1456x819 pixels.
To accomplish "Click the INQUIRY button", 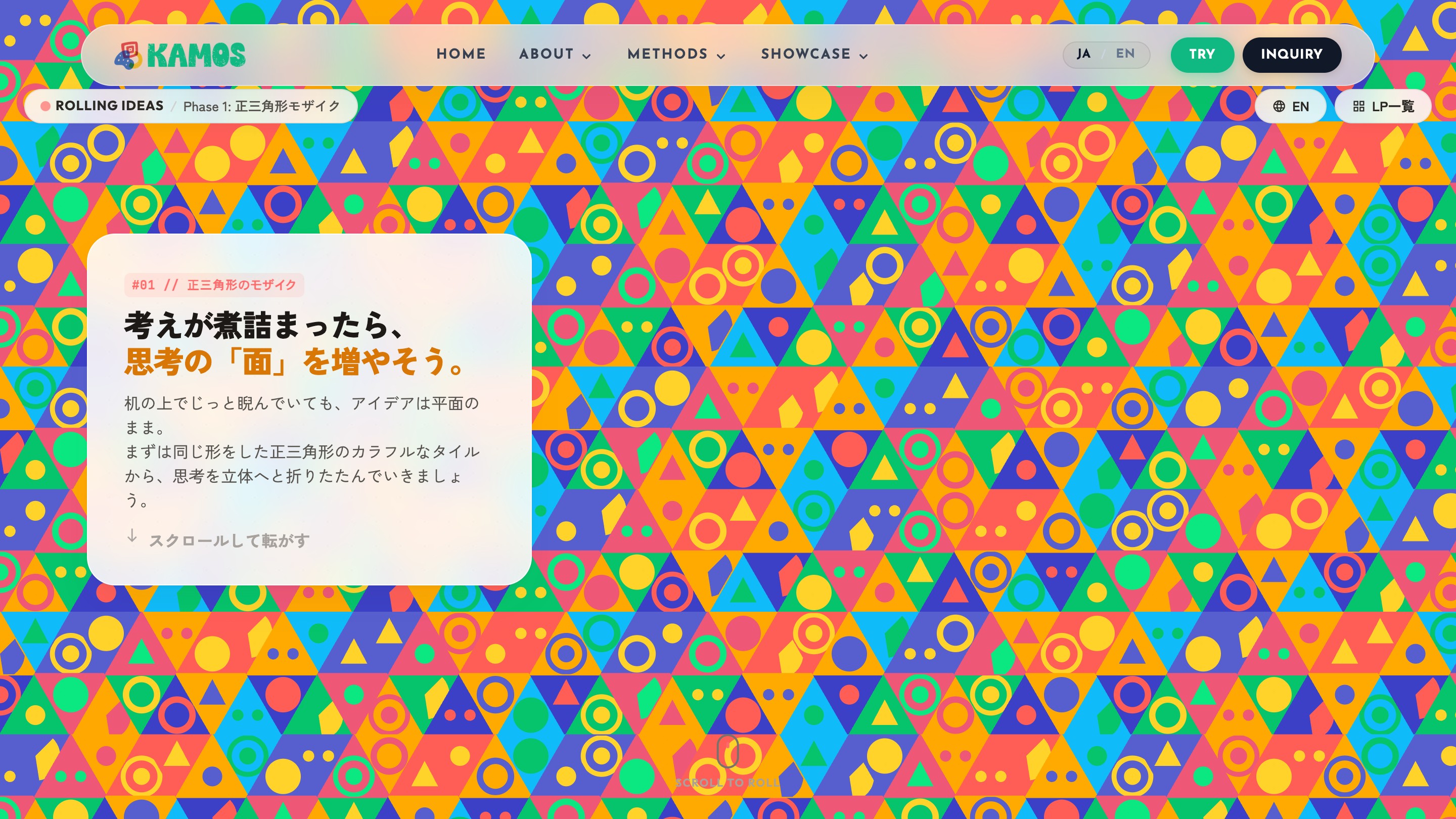I will click(x=1292, y=55).
